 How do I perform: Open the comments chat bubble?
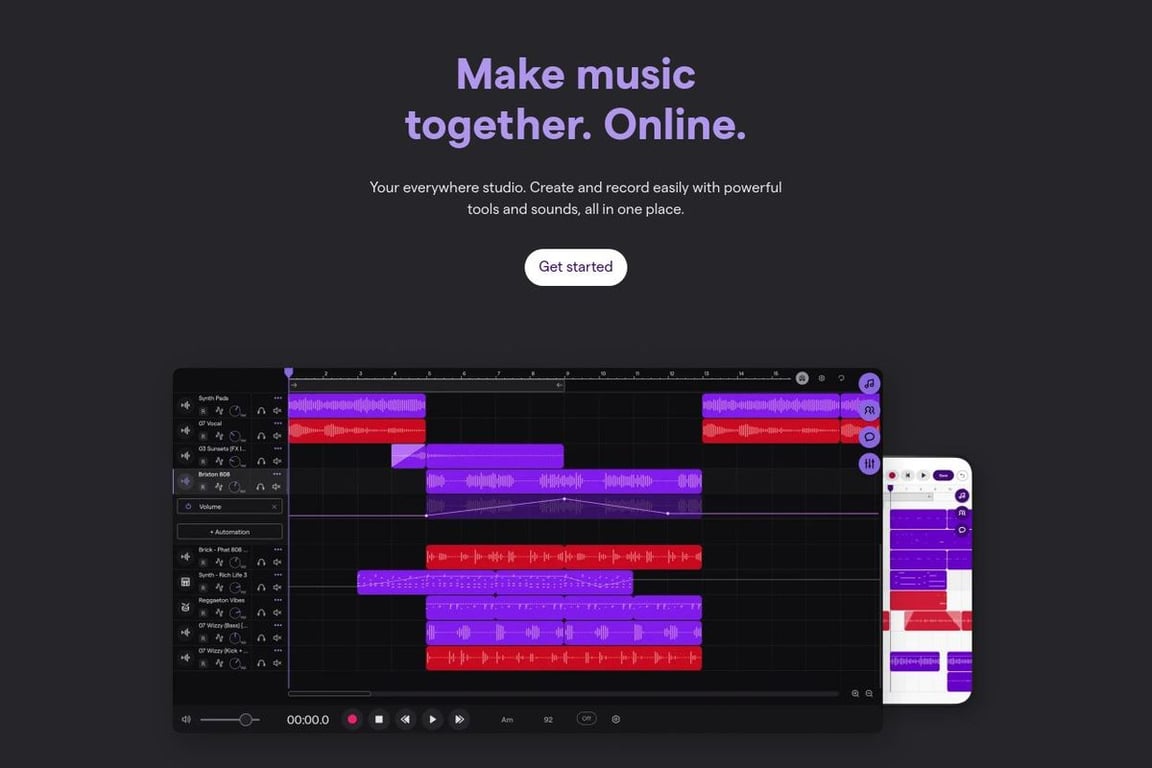point(868,436)
